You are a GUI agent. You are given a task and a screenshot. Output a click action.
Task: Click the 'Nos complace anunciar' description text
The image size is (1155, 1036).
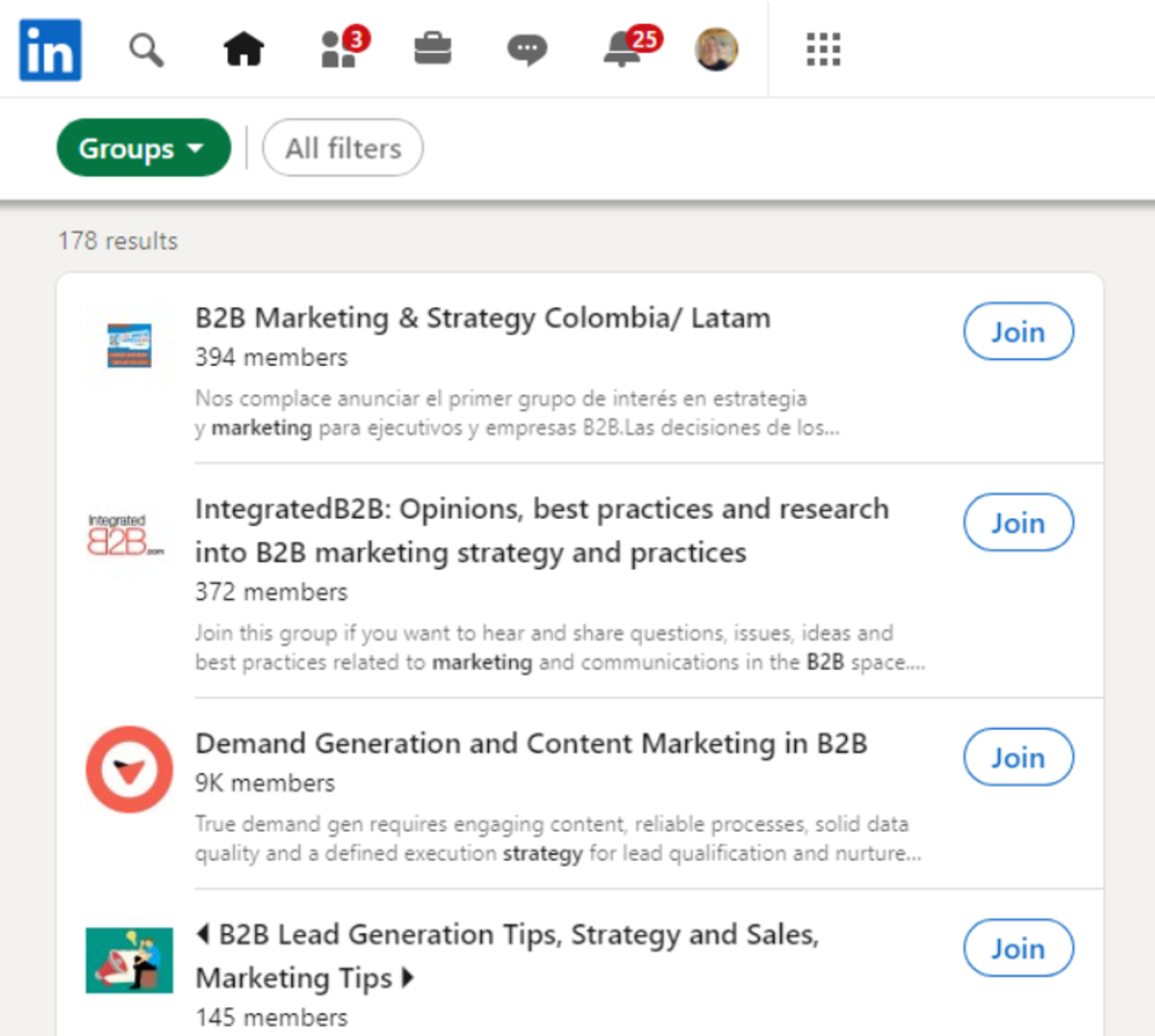point(517,413)
